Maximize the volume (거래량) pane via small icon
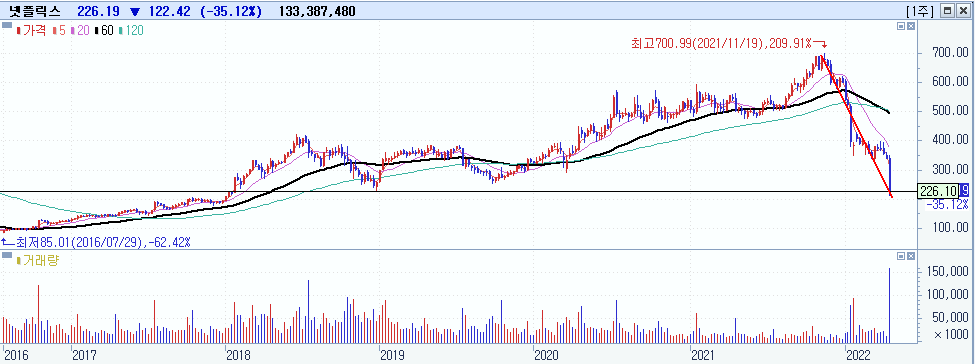Image resolution: width=975 pixels, height=364 pixels. [901, 256]
